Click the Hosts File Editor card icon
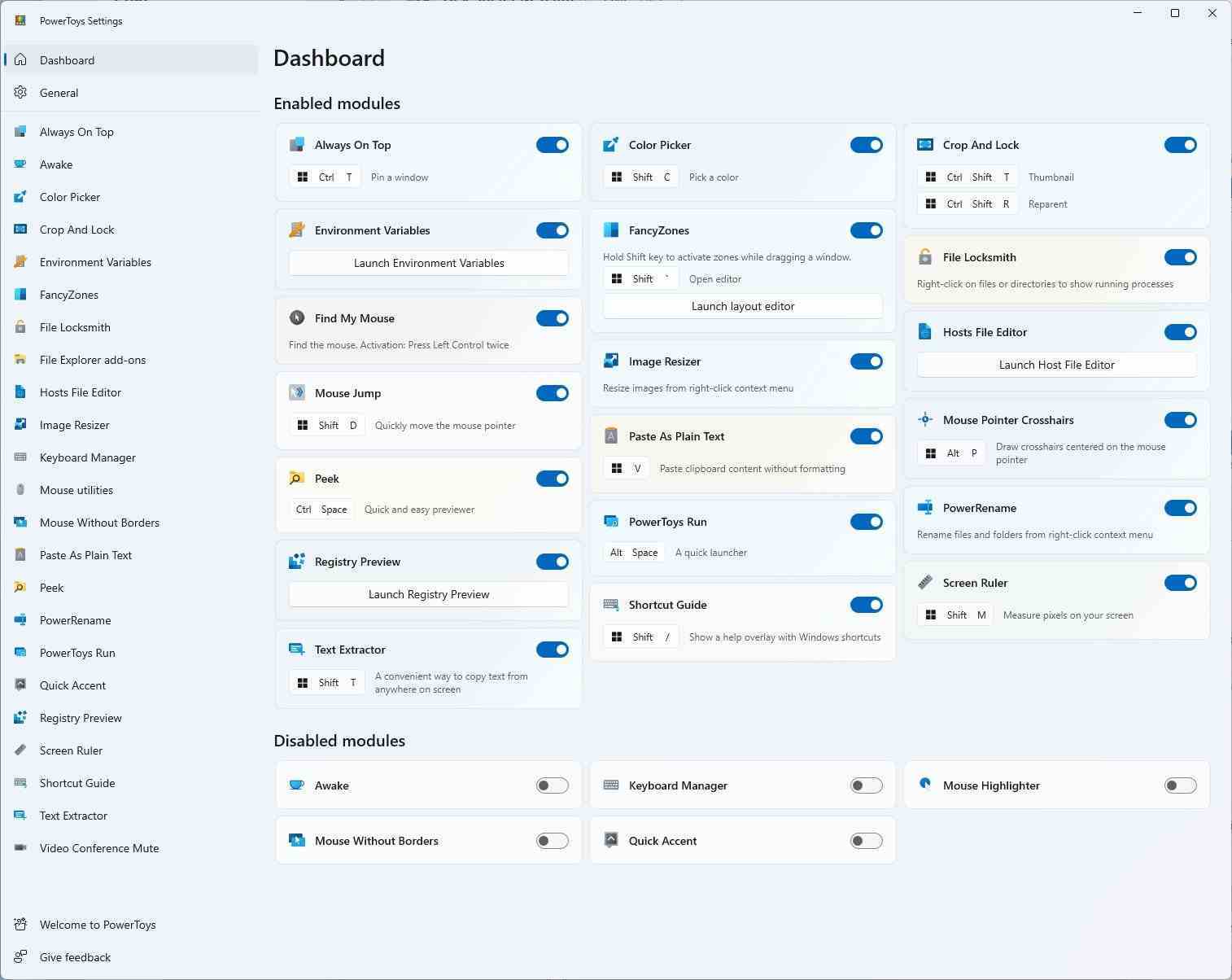The height and width of the screenshot is (980, 1232). pyautogui.click(x=925, y=332)
